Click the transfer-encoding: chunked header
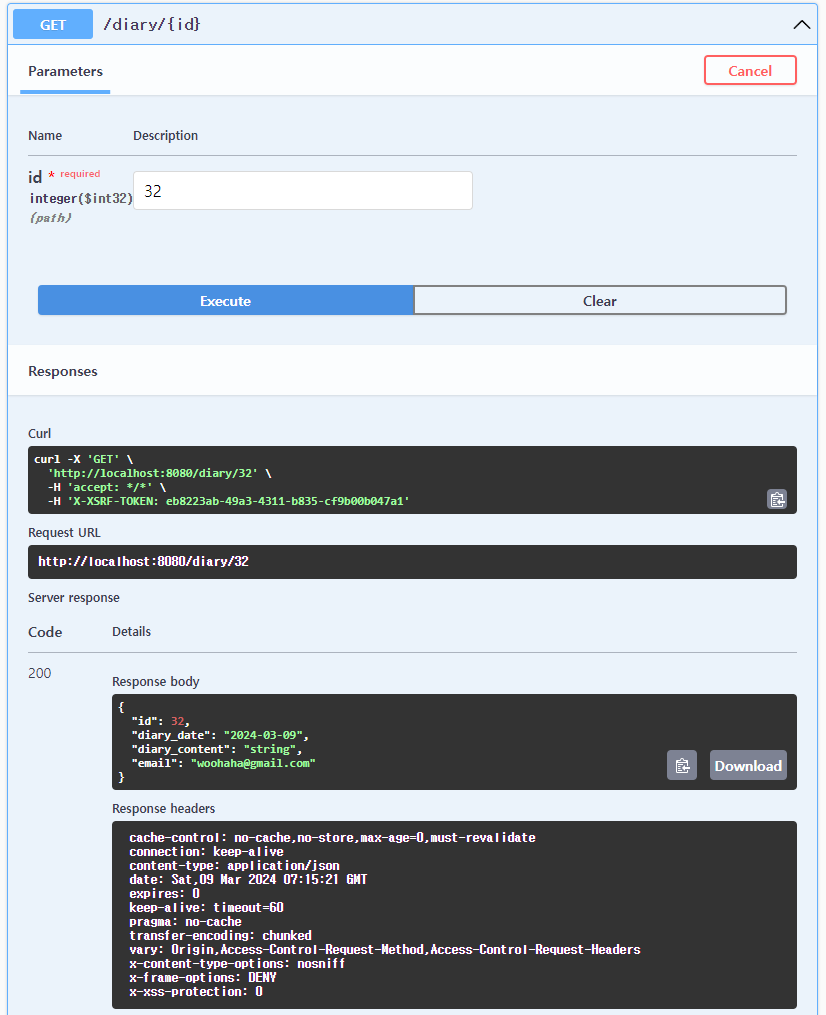This screenshot has width=826, height=1015. 220,935
